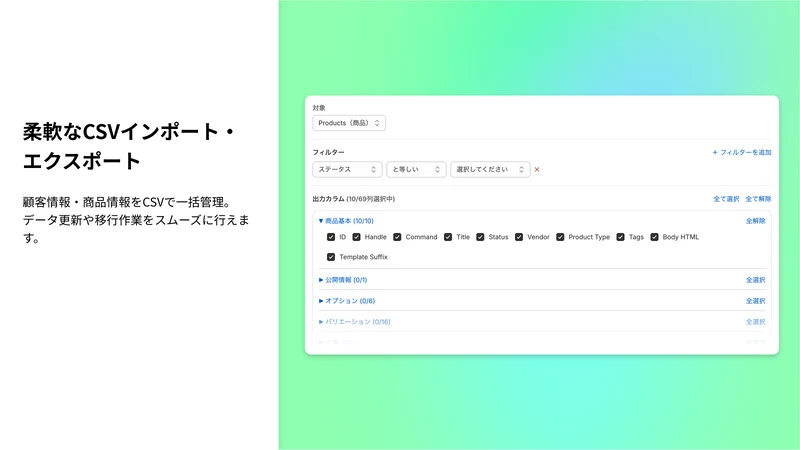Screen dimensions: 800x450
Task: Collapse the 商品基本 (10/10) section
Action: (346, 221)
